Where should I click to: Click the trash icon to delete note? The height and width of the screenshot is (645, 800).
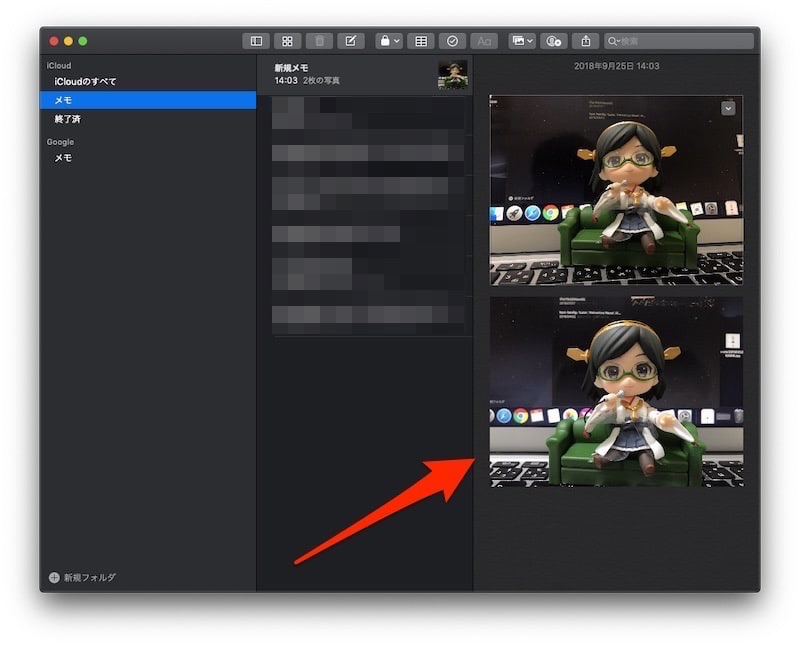[319, 41]
